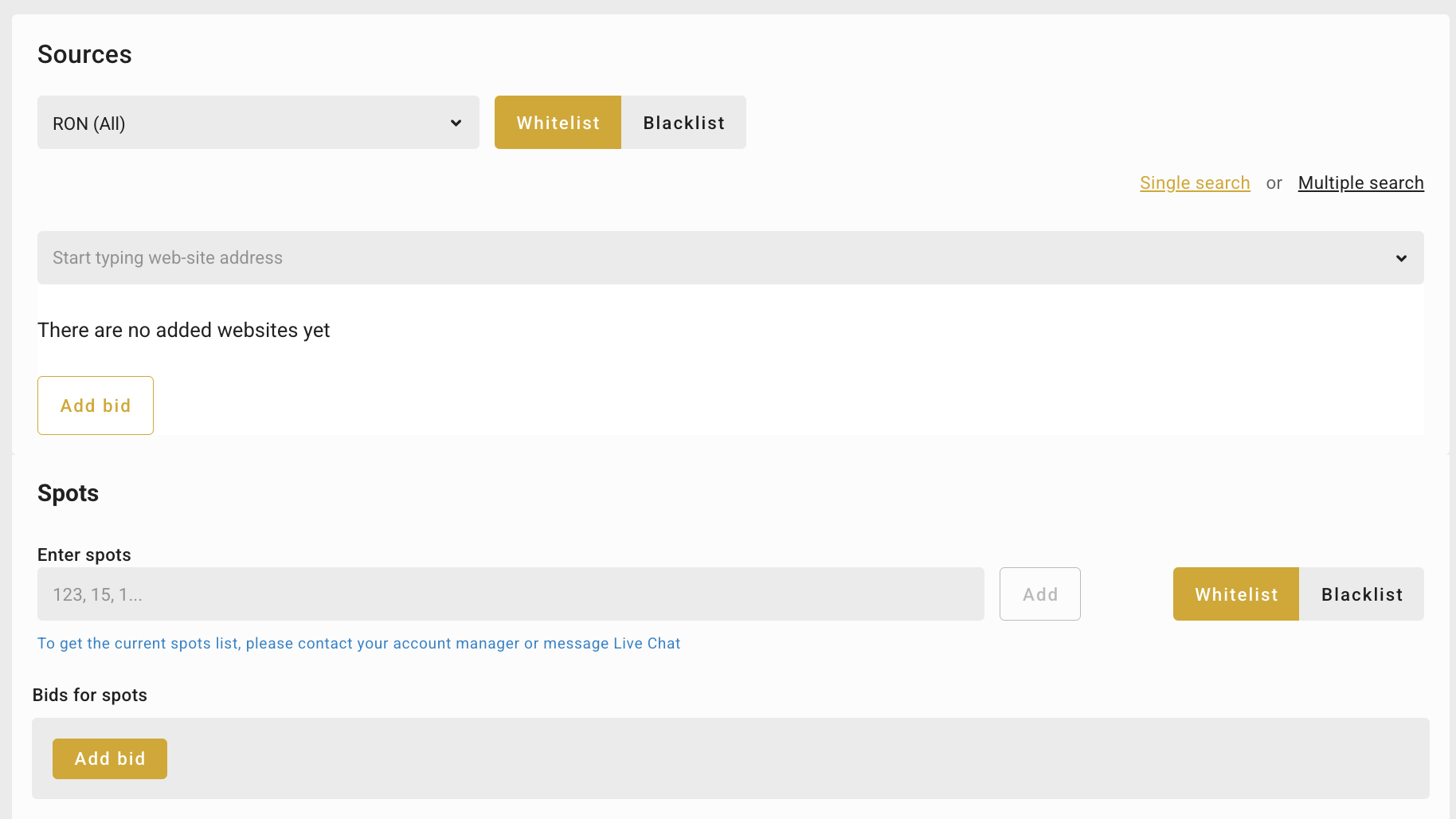Focus the Enter spots input field

(510, 594)
